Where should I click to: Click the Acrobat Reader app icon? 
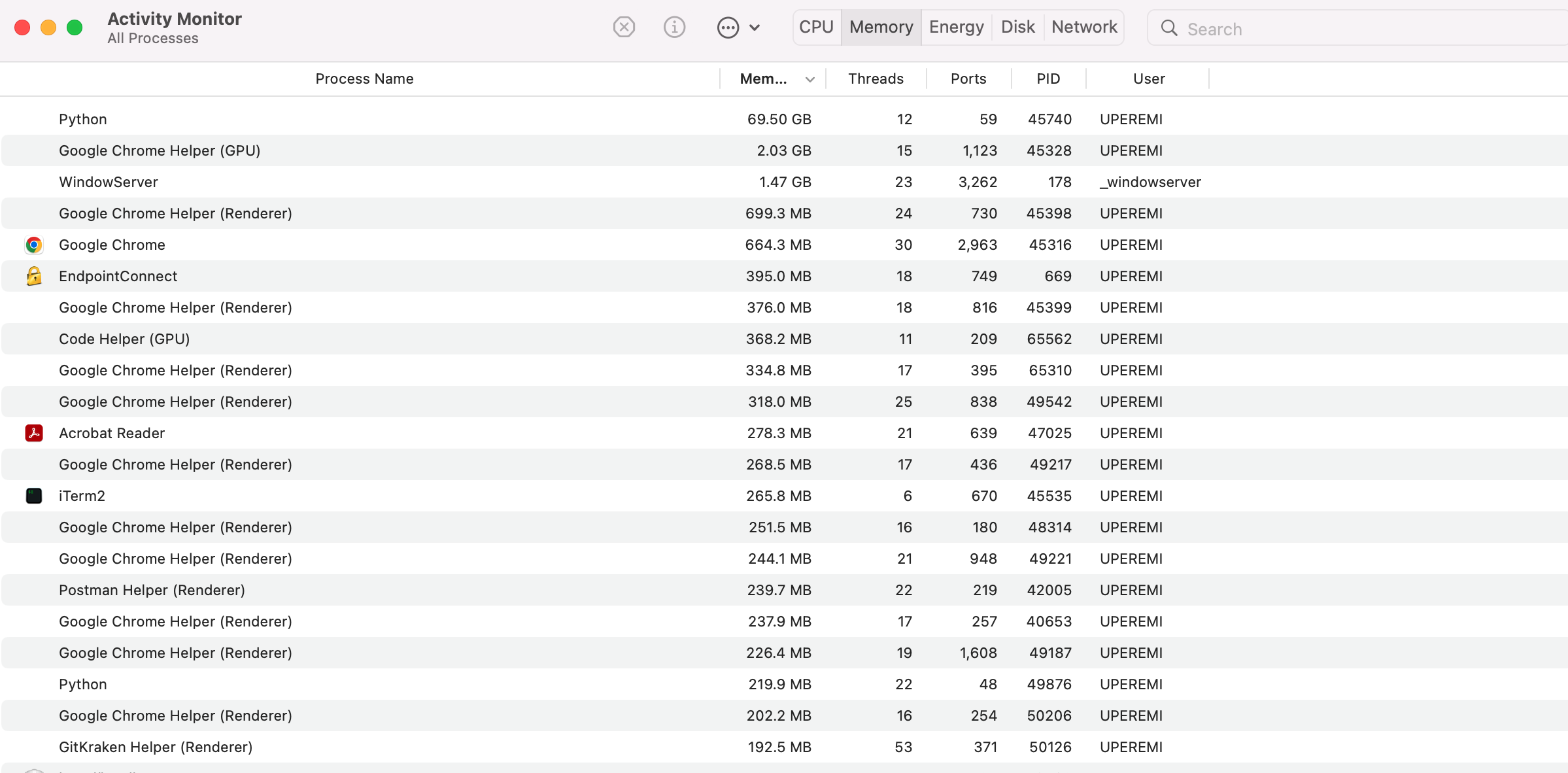coord(34,434)
